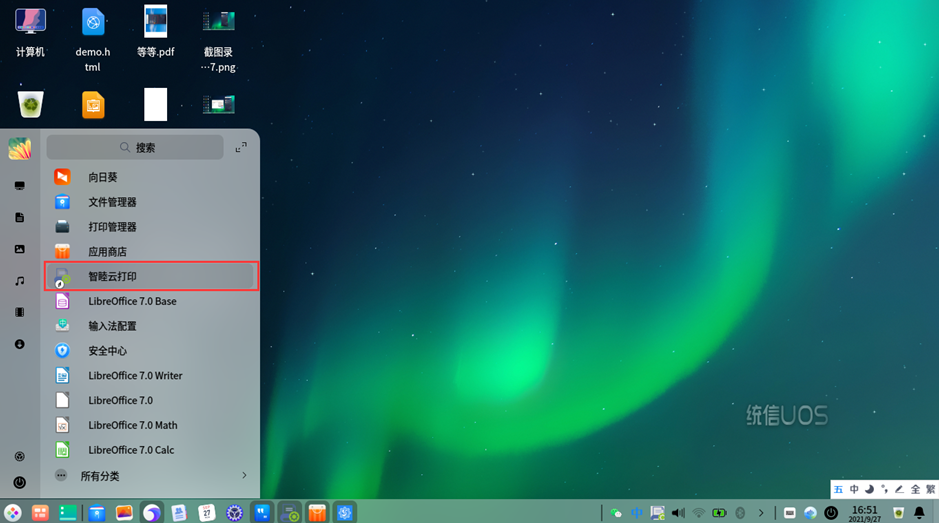Open volume control in the tray

coord(678,513)
